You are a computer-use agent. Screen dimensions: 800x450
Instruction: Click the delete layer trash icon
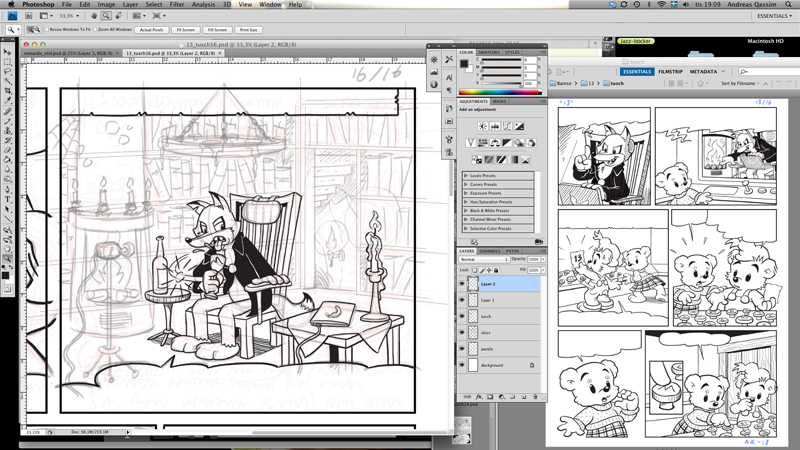pyautogui.click(x=535, y=396)
